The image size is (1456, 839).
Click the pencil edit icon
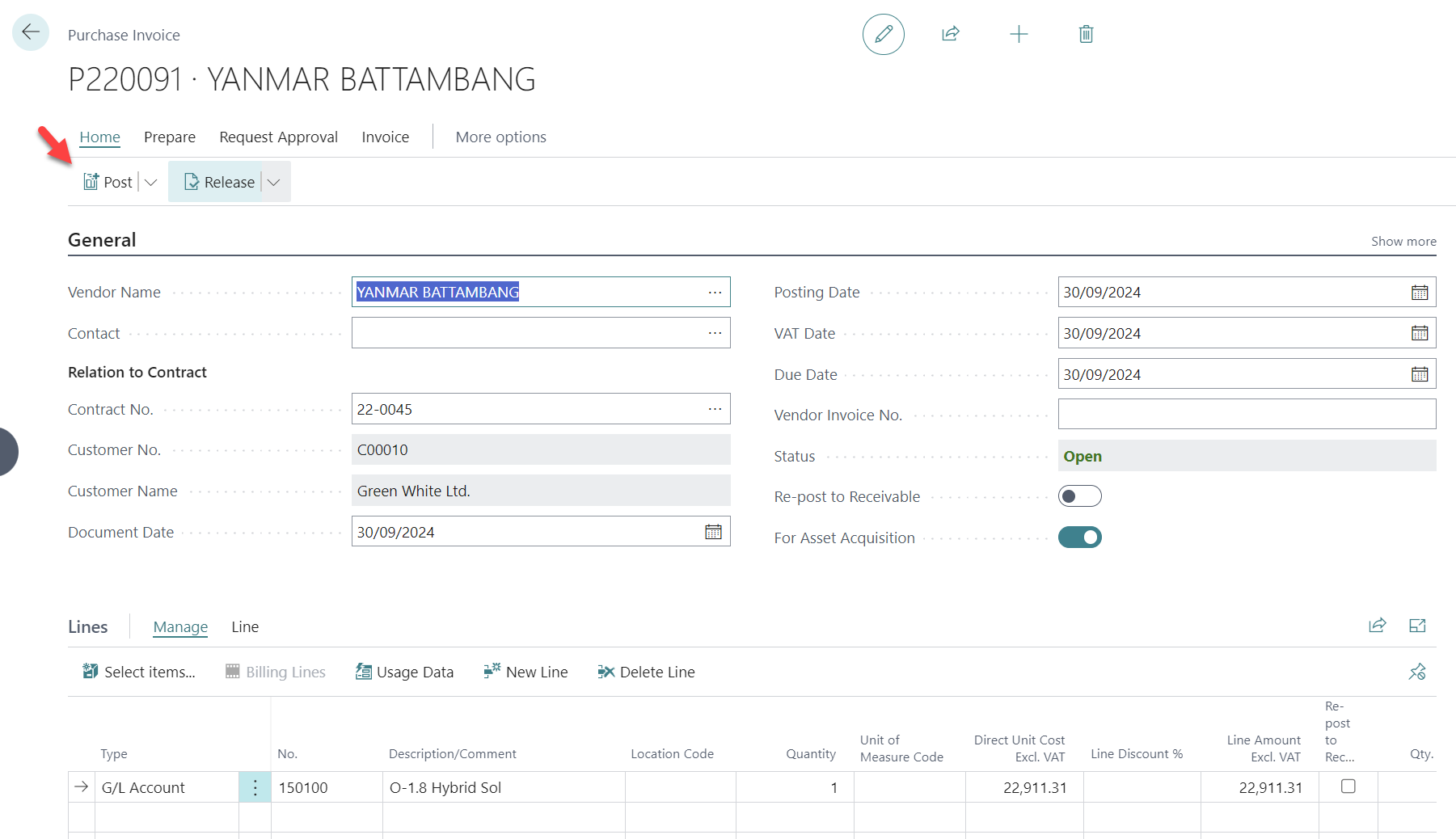click(x=883, y=34)
